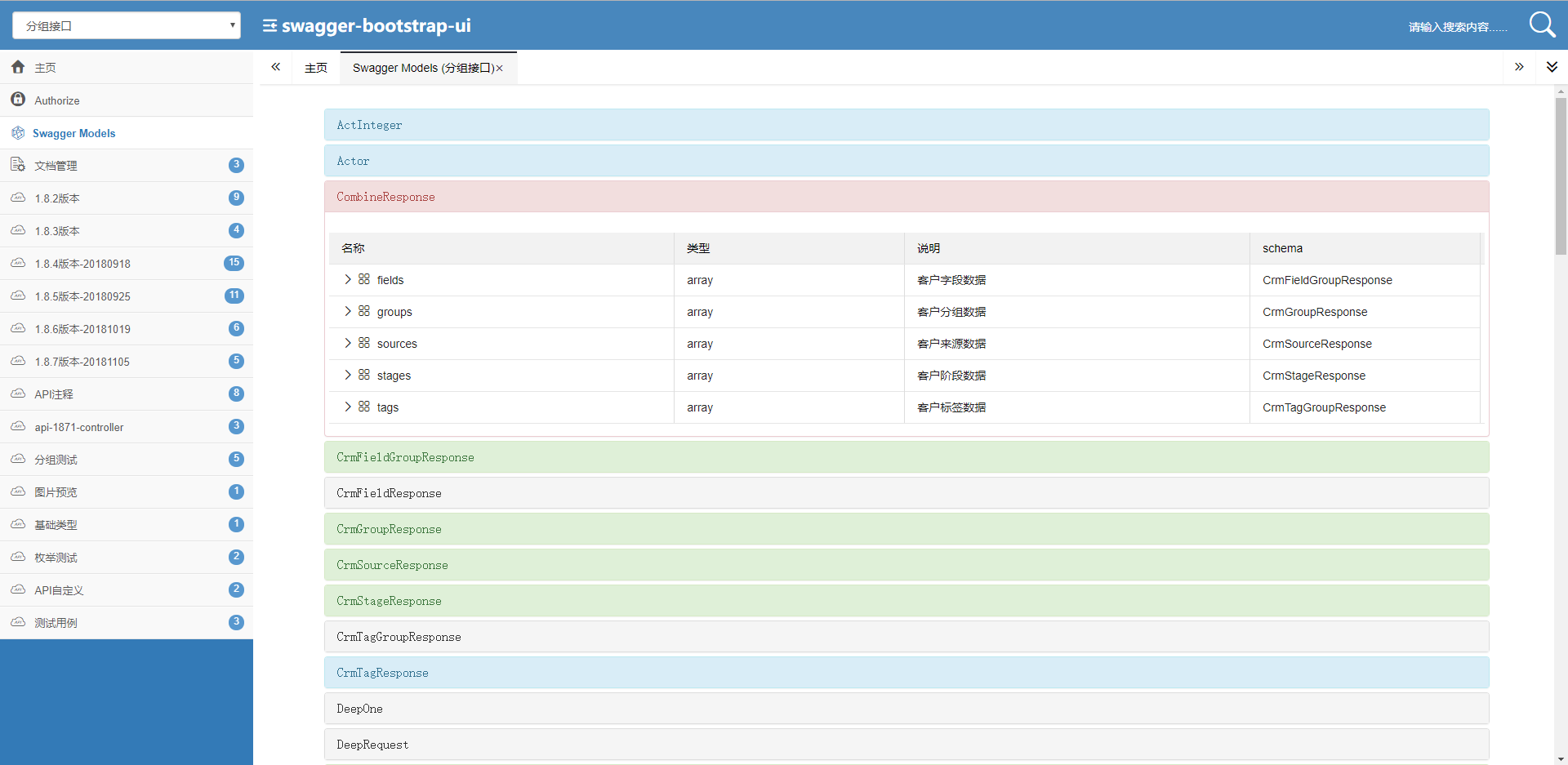Expand the sources row
1568x765 pixels.
pyautogui.click(x=348, y=343)
